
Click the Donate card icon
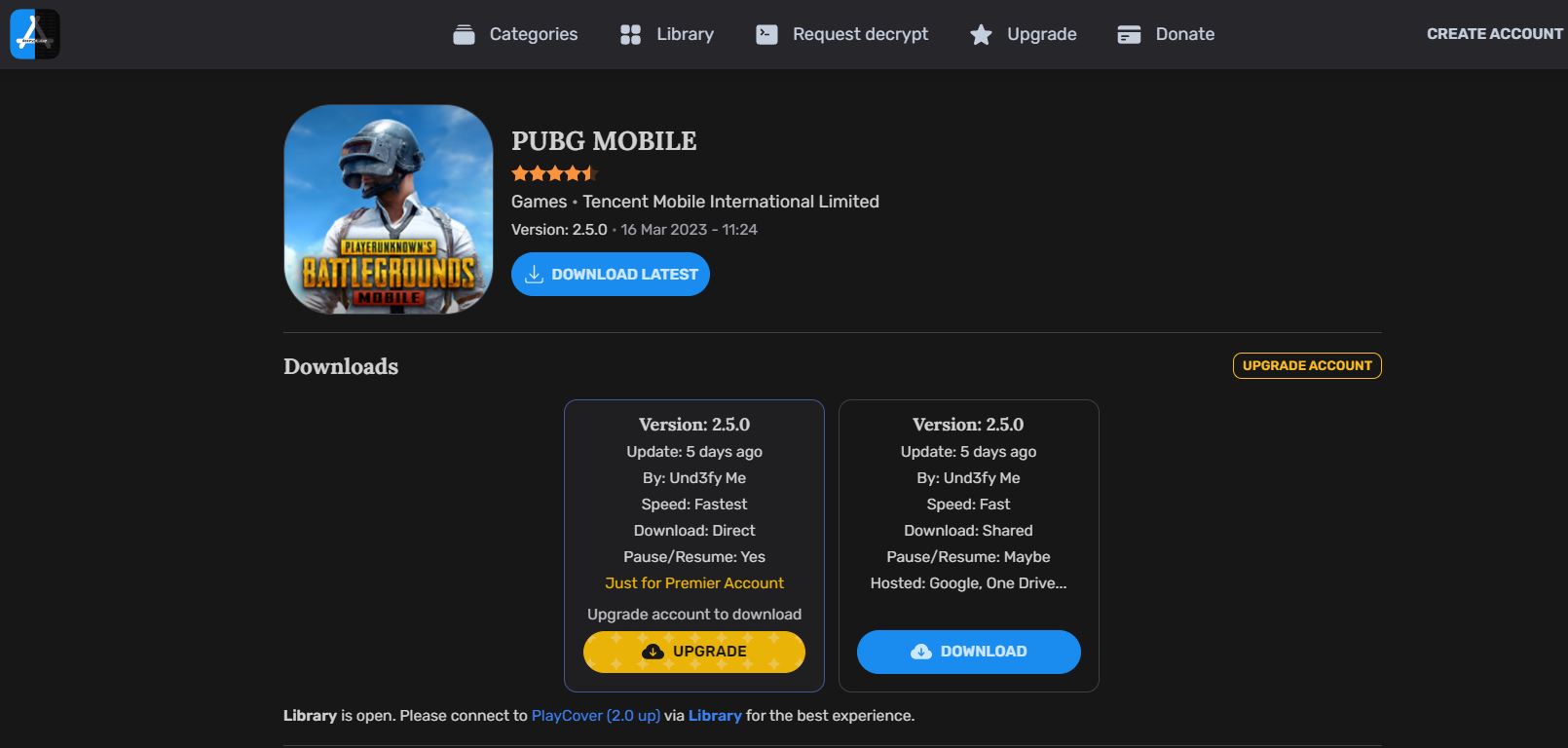(x=1129, y=35)
